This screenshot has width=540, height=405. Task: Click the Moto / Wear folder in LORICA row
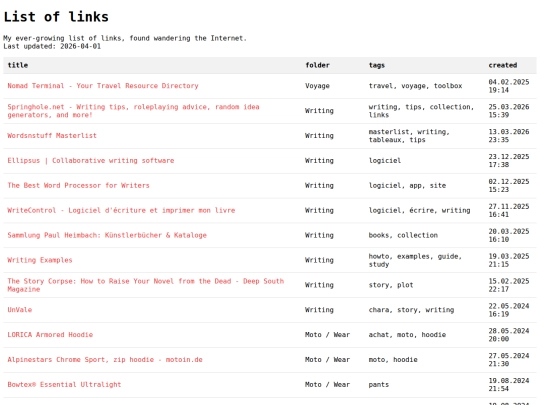pyautogui.click(x=328, y=335)
